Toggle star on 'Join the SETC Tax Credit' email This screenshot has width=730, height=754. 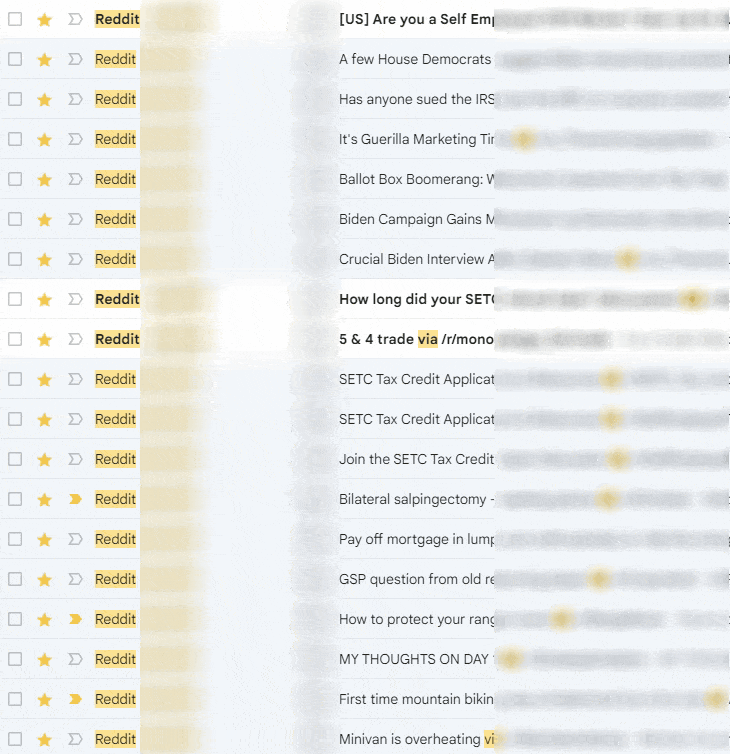tap(44, 459)
